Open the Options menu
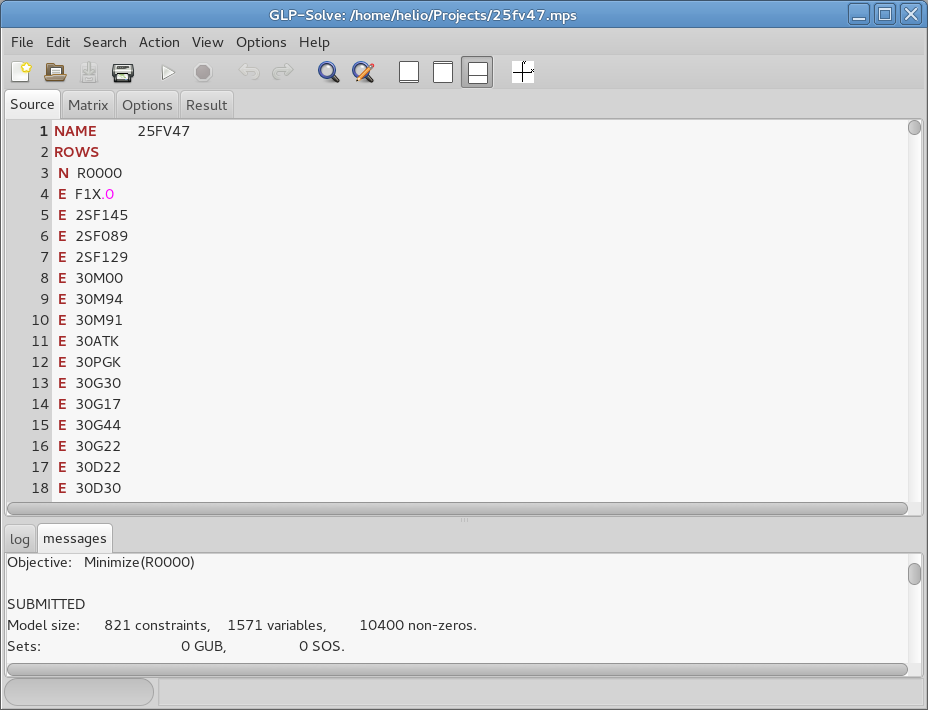The height and width of the screenshot is (710, 928). (x=261, y=43)
